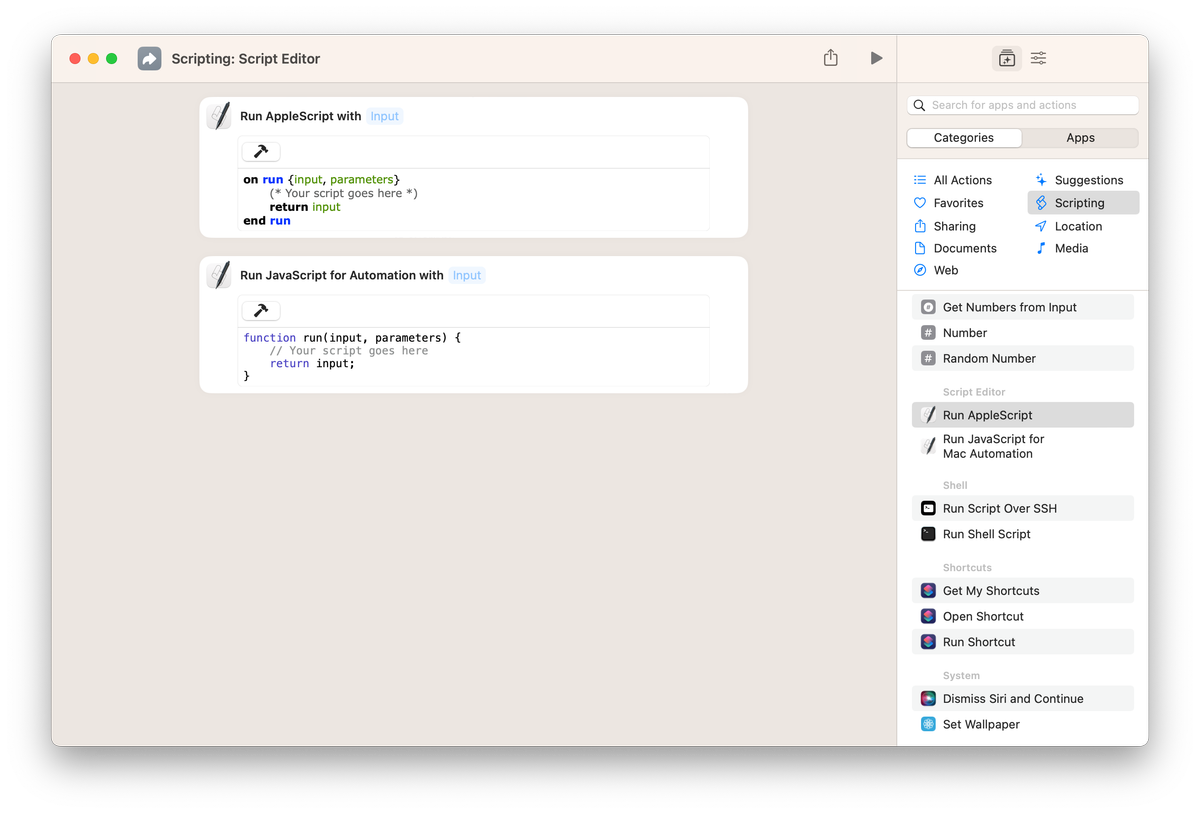Select the Scripting category in sidebar
The width and height of the screenshot is (1200, 814).
pyautogui.click(x=1083, y=202)
